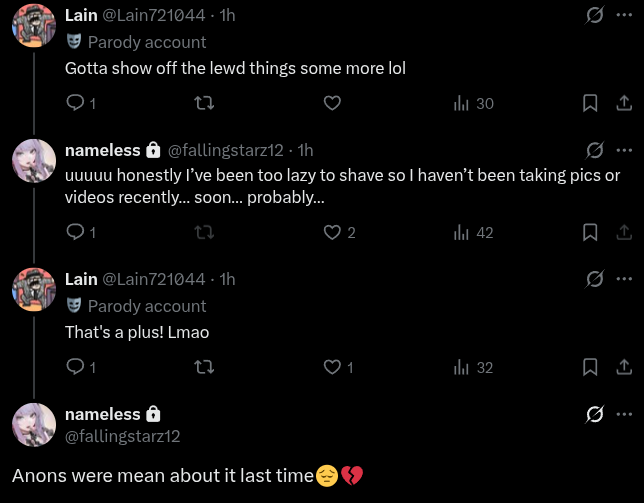The height and width of the screenshot is (503, 644).
Task: Open more options on "That's a plus" tweet
Action: click(625, 278)
